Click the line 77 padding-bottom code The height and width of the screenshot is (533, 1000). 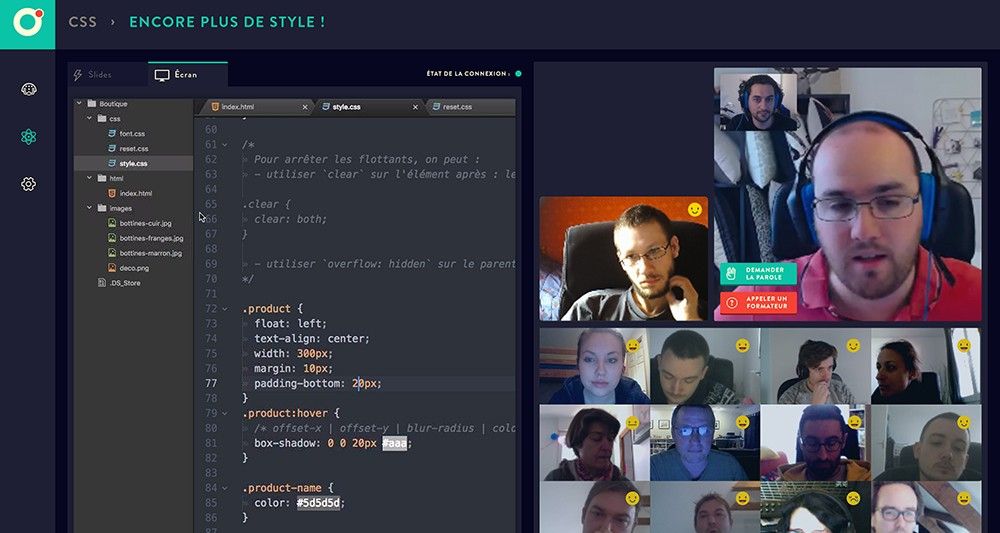pyautogui.click(x=318, y=383)
